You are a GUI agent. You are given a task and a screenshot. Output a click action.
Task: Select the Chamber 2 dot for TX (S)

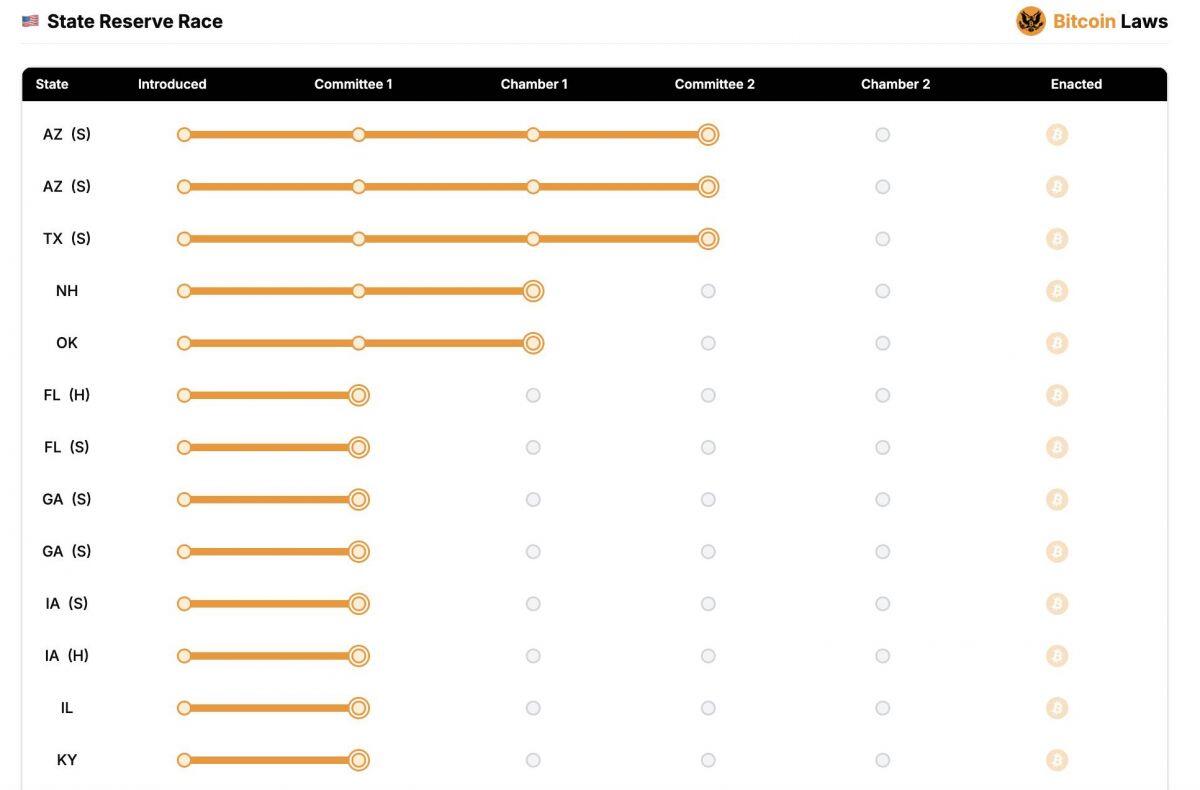click(x=882, y=239)
